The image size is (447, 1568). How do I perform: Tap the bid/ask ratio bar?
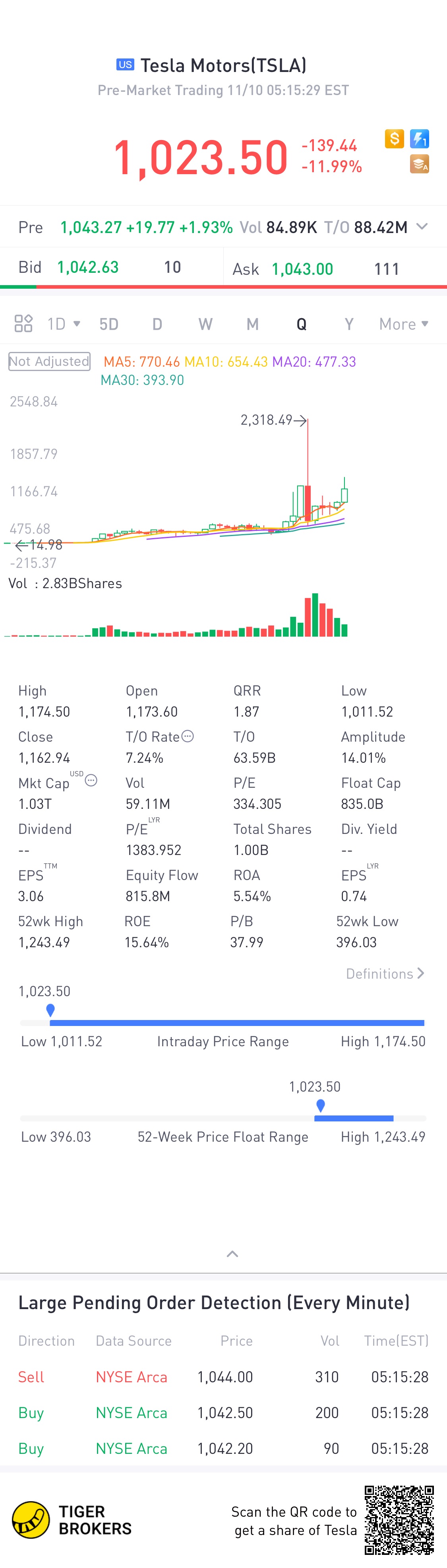(x=223, y=286)
